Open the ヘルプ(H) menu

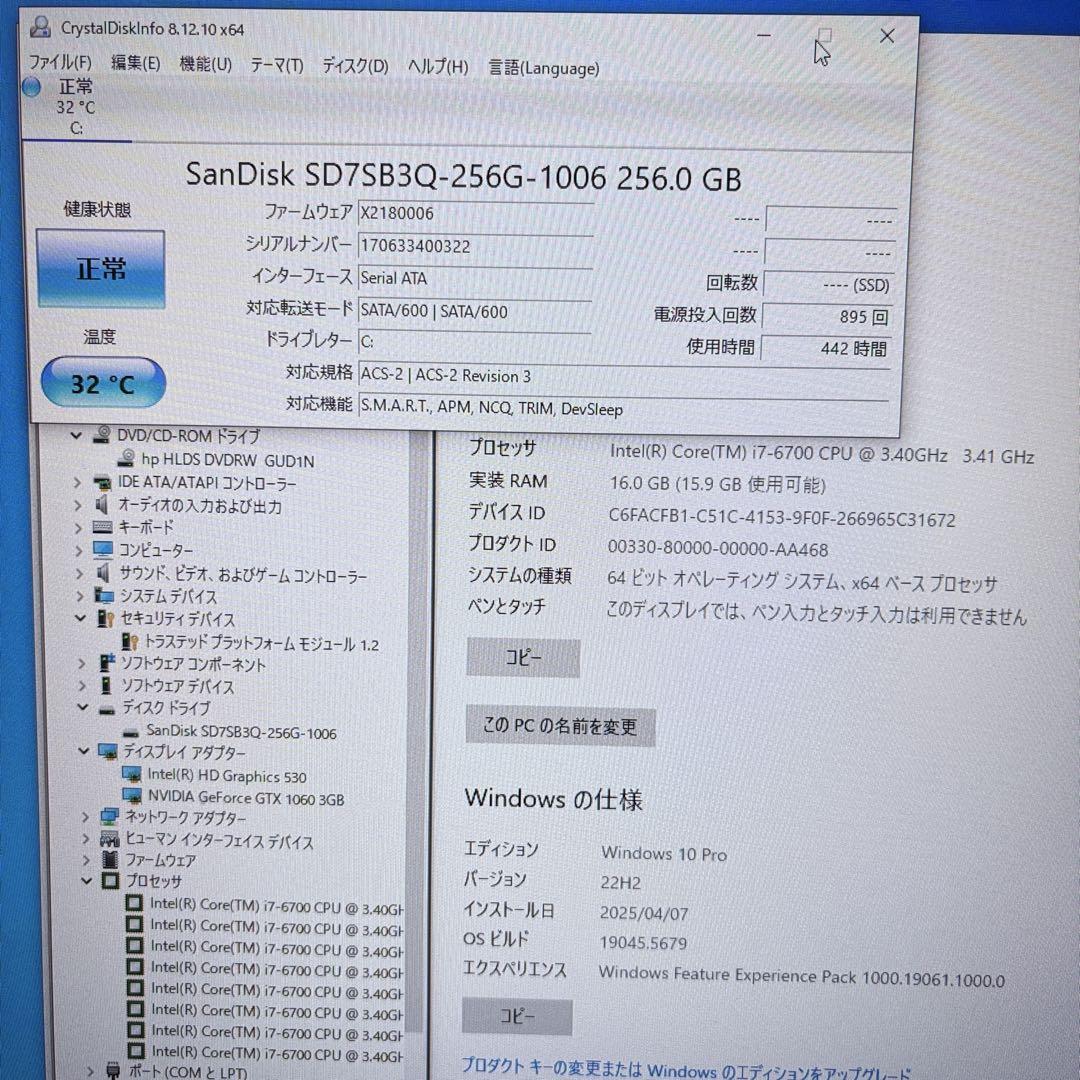[438, 67]
